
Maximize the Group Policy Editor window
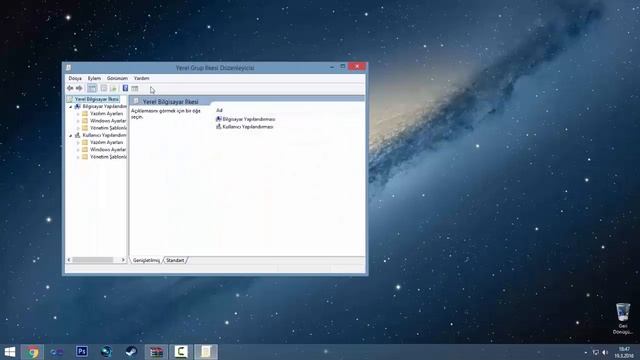(343, 67)
